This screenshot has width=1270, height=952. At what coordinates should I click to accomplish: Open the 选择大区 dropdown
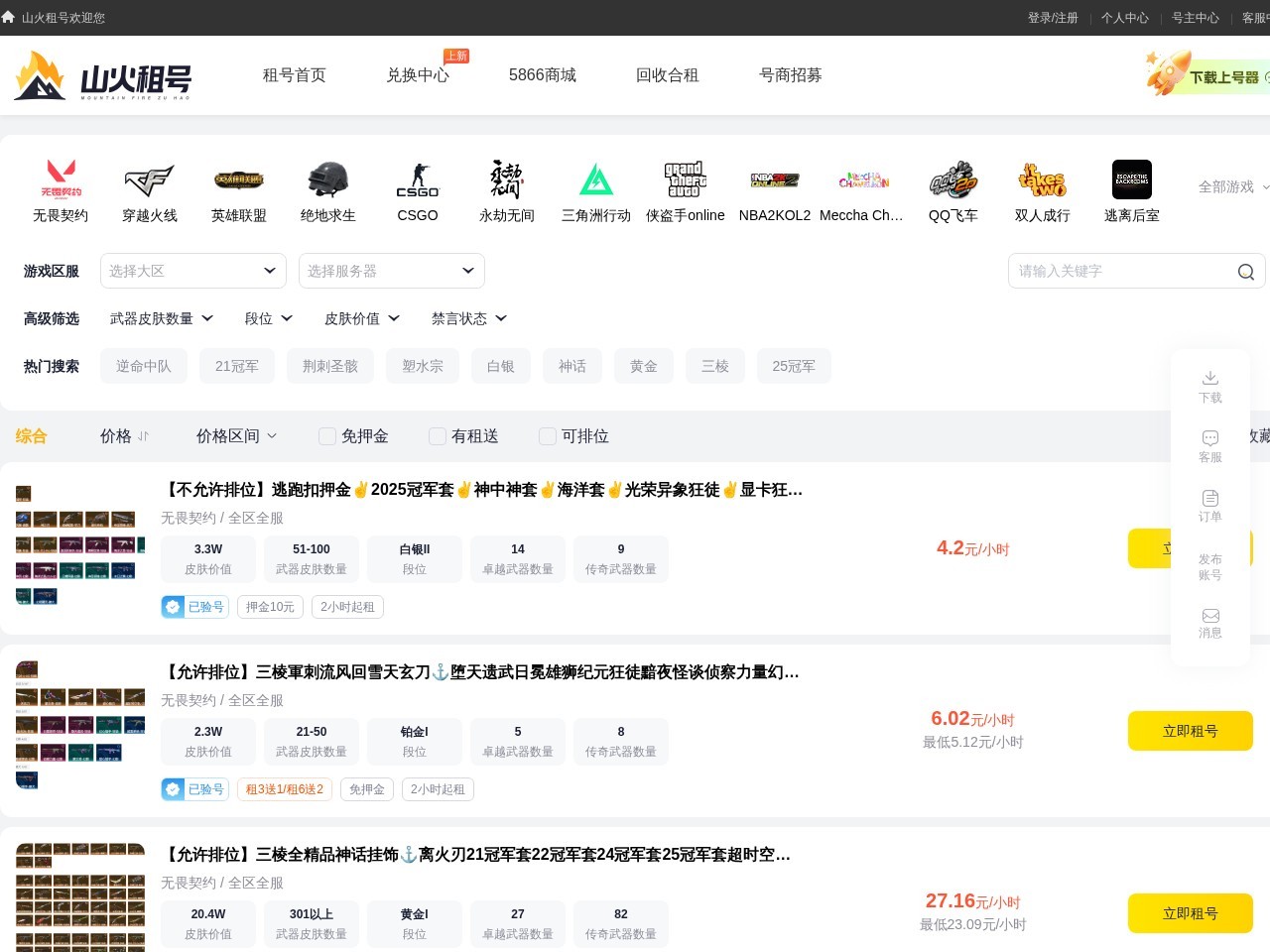[x=193, y=271]
